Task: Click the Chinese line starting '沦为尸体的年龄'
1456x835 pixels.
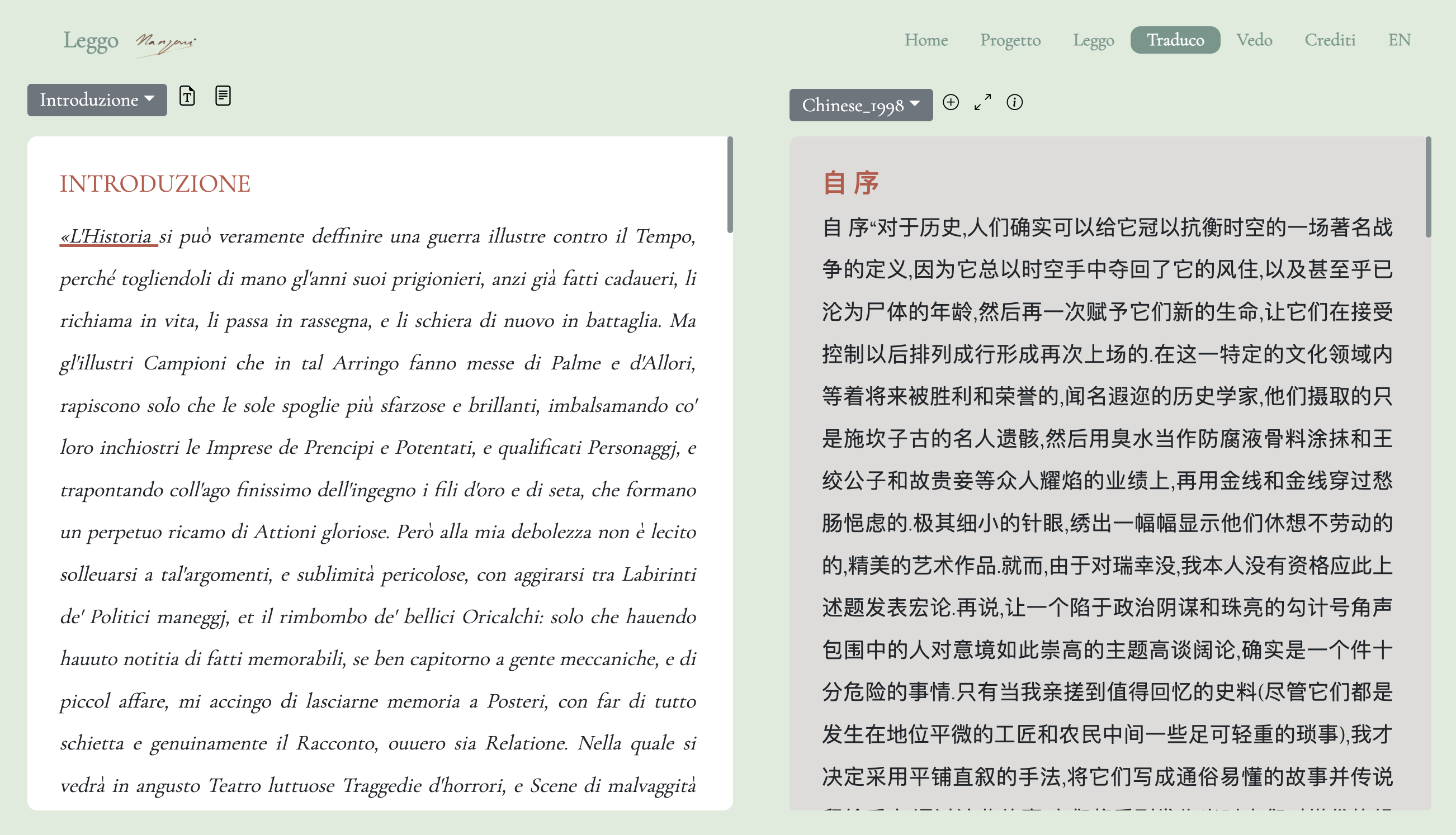Action: (1107, 312)
